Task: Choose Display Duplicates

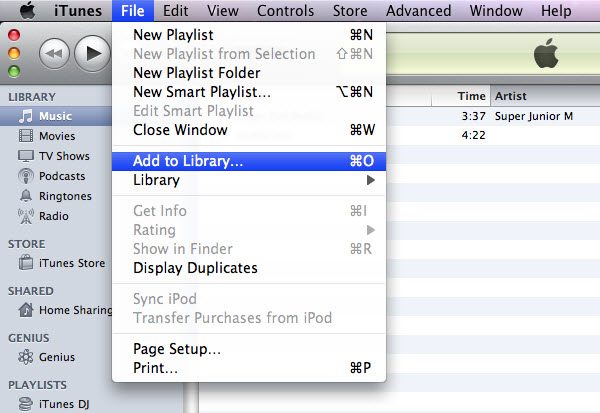Action: click(249, 268)
